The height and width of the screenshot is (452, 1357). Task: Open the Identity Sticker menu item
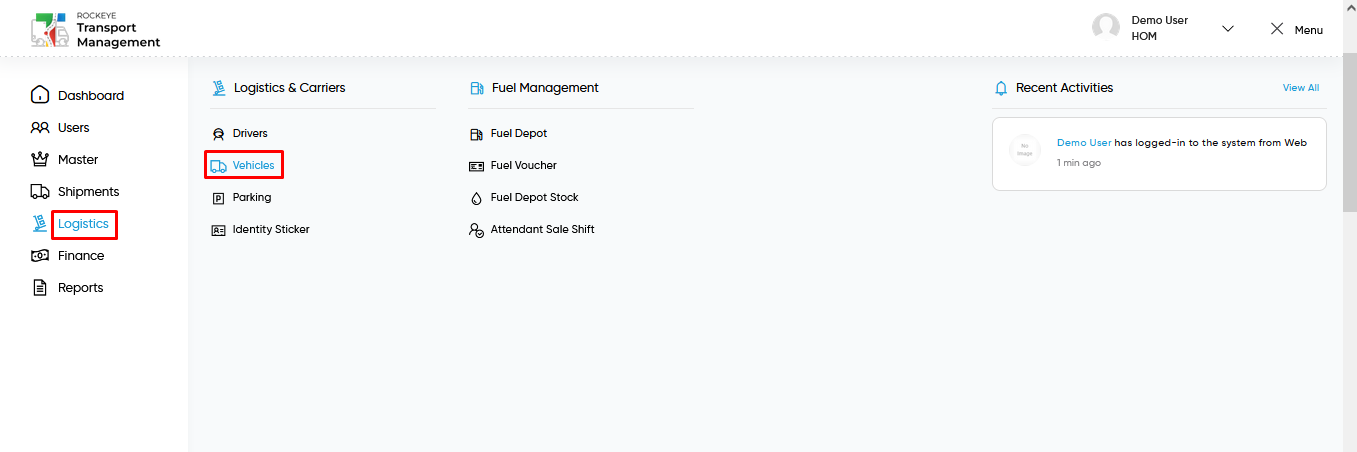tap(271, 229)
